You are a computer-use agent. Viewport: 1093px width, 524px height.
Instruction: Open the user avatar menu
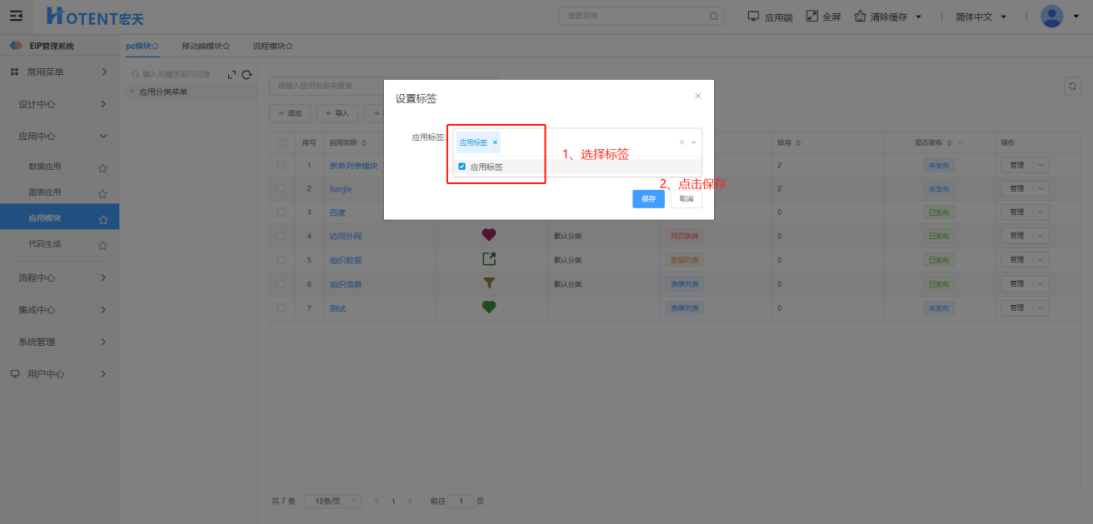[x=1051, y=16]
